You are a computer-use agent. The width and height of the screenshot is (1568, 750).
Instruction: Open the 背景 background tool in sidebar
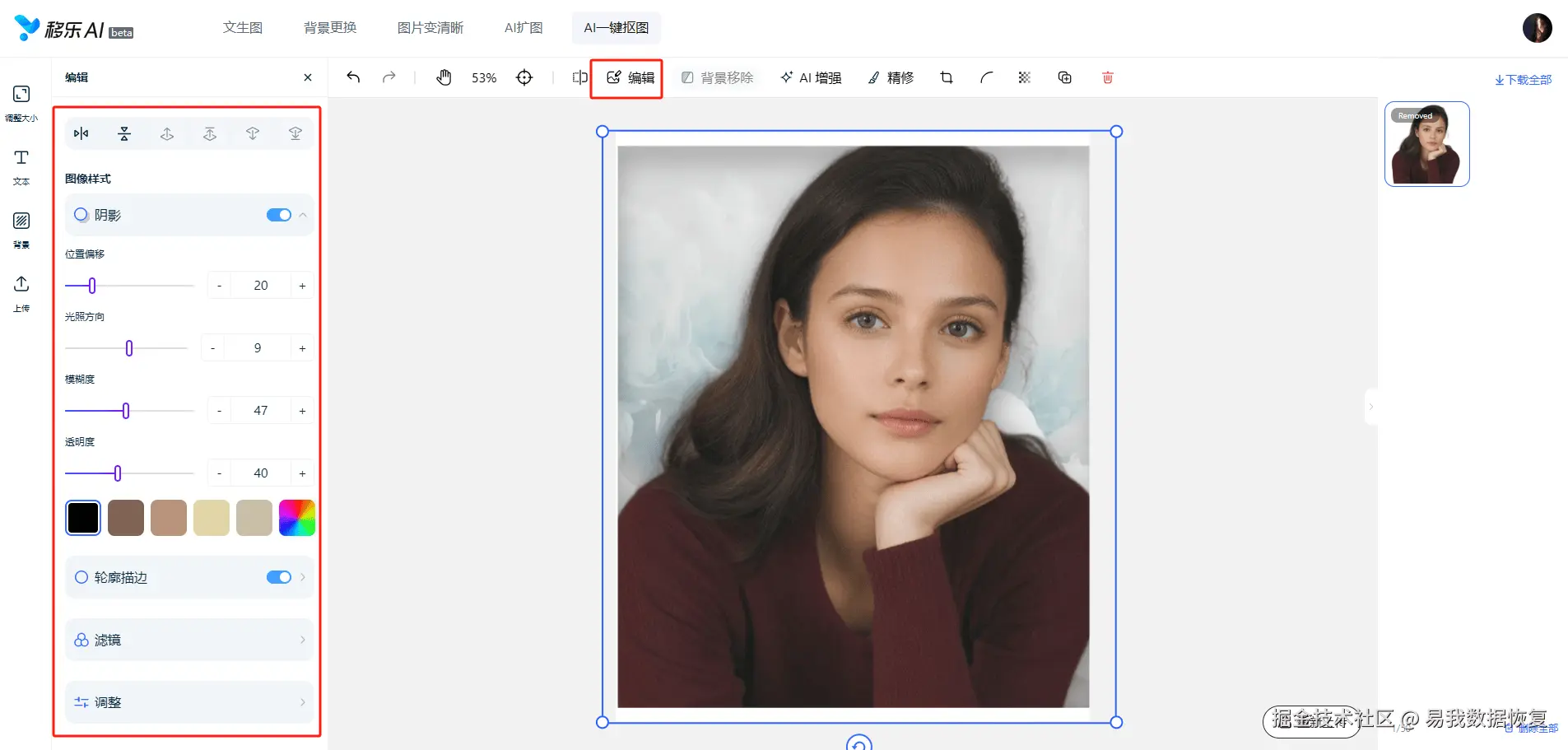pyautogui.click(x=21, y=230)
